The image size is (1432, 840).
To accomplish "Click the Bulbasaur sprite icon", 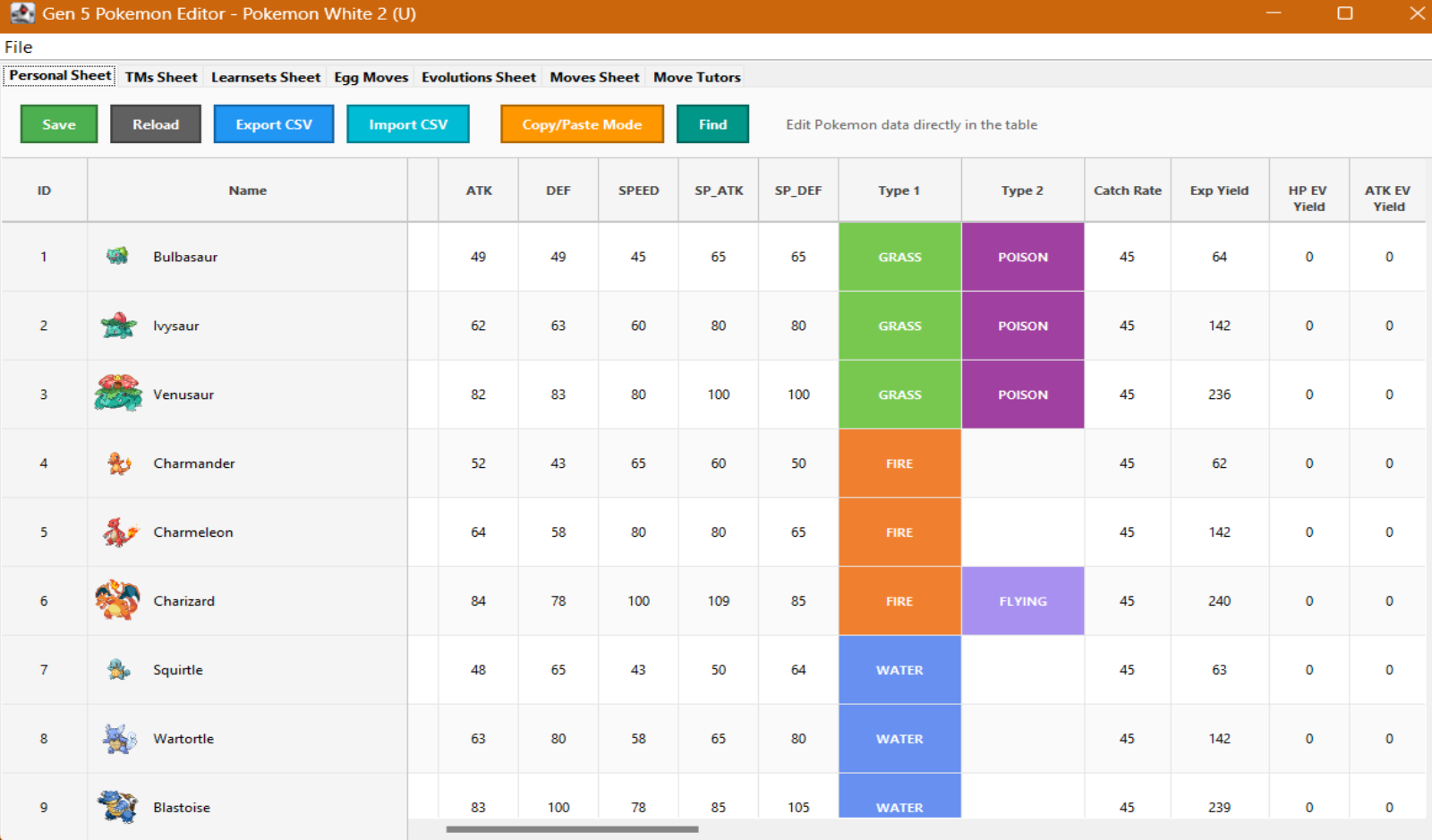I will pyautogui.click(x=117, y=257).
